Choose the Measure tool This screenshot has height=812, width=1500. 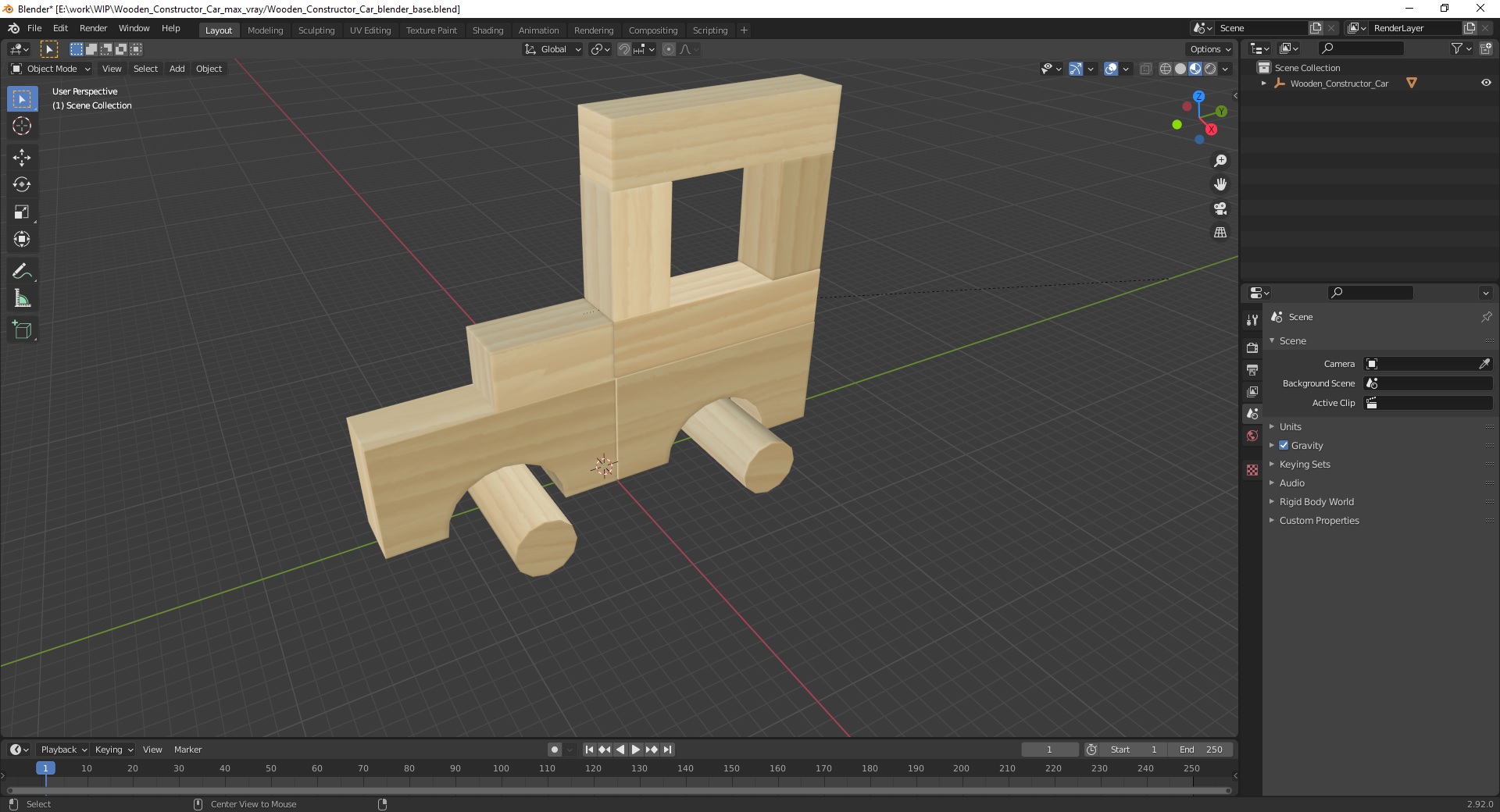pyautogui.click(x=22, y=299)
